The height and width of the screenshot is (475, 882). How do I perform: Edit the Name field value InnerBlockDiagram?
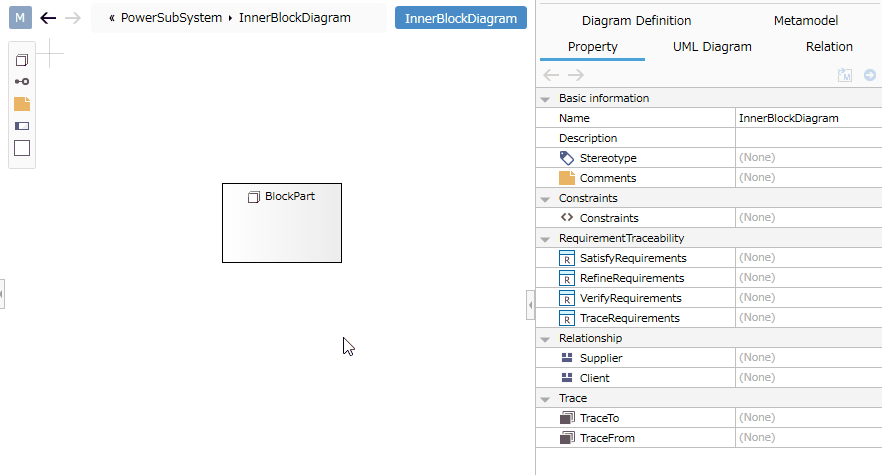click(x=808, y=118)
